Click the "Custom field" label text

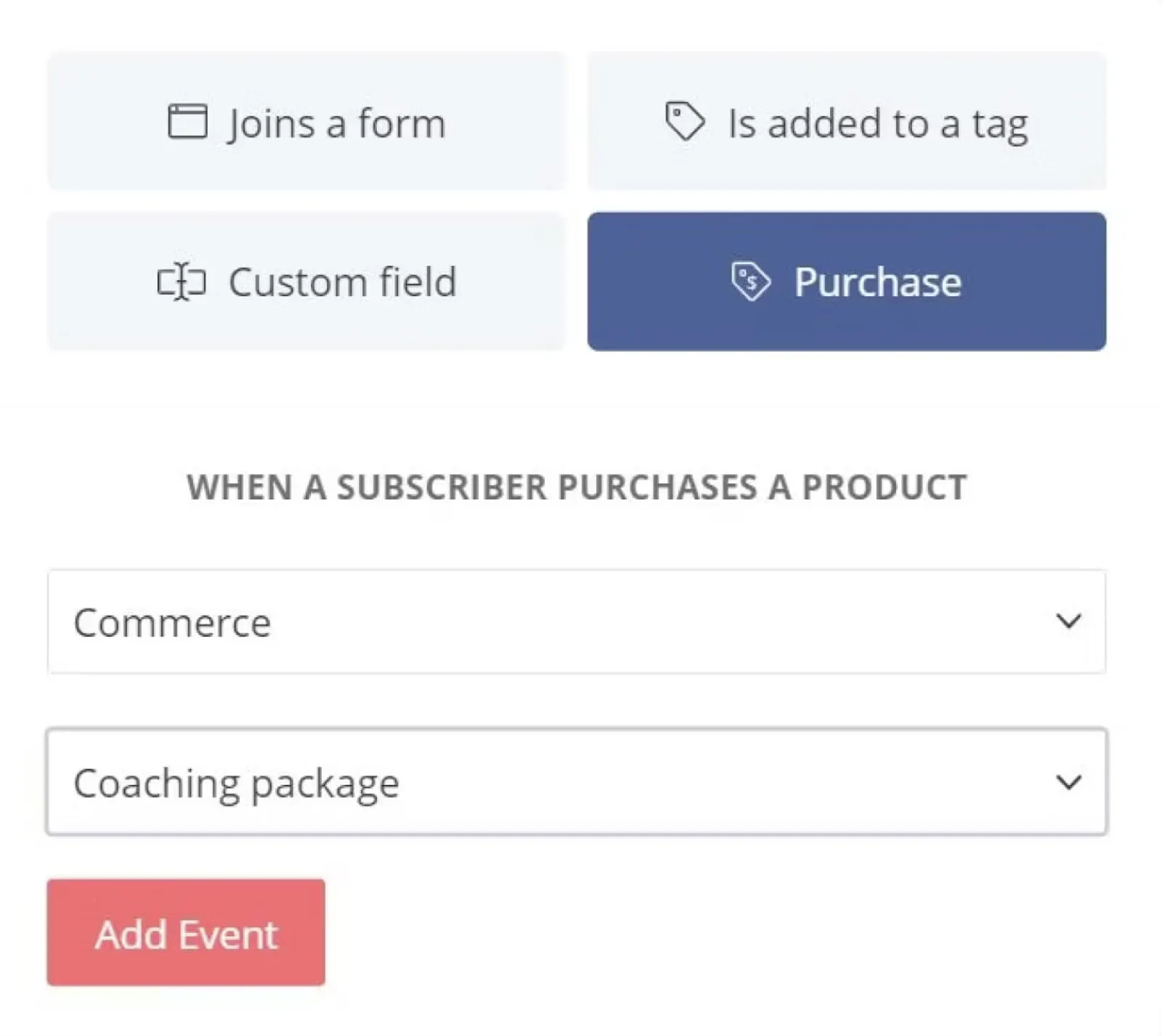pyautogui.click(x=342, y=282)
